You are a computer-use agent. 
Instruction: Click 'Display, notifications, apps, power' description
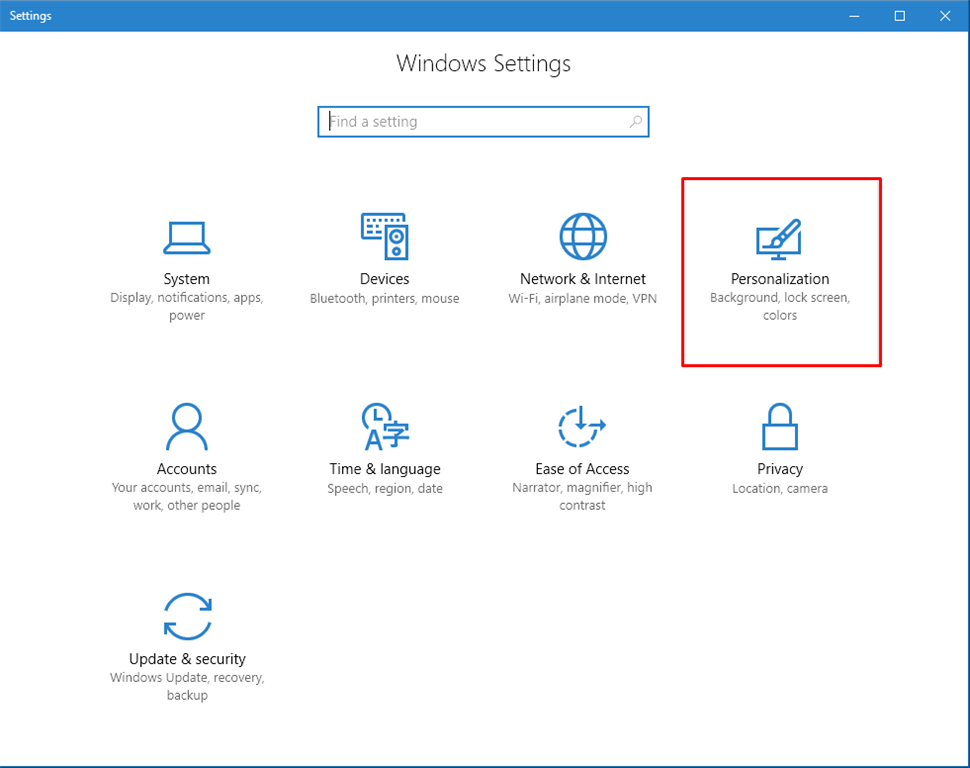pyautogui.click(x=187, y=306)
